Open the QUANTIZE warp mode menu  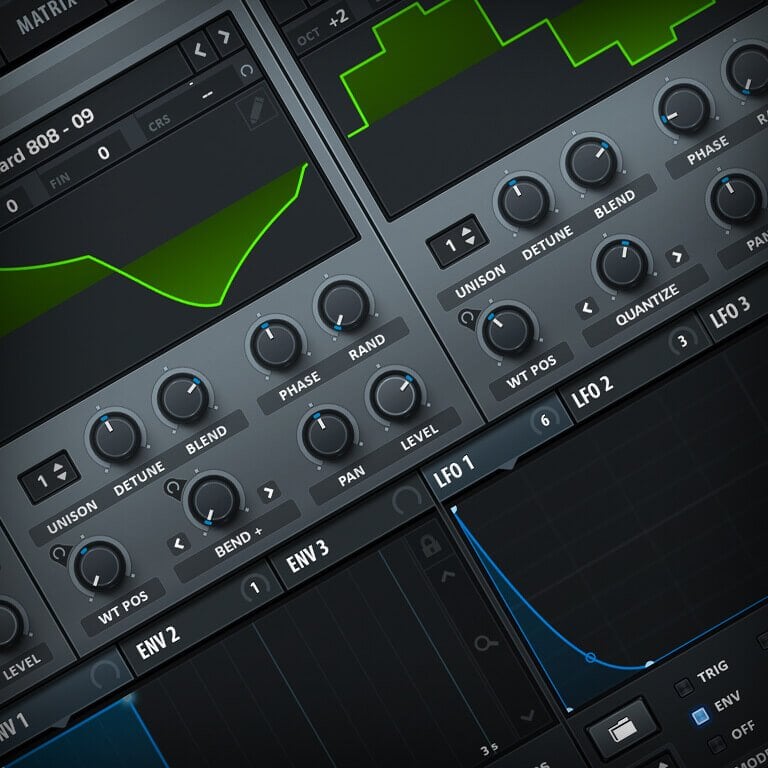(646, 306)
